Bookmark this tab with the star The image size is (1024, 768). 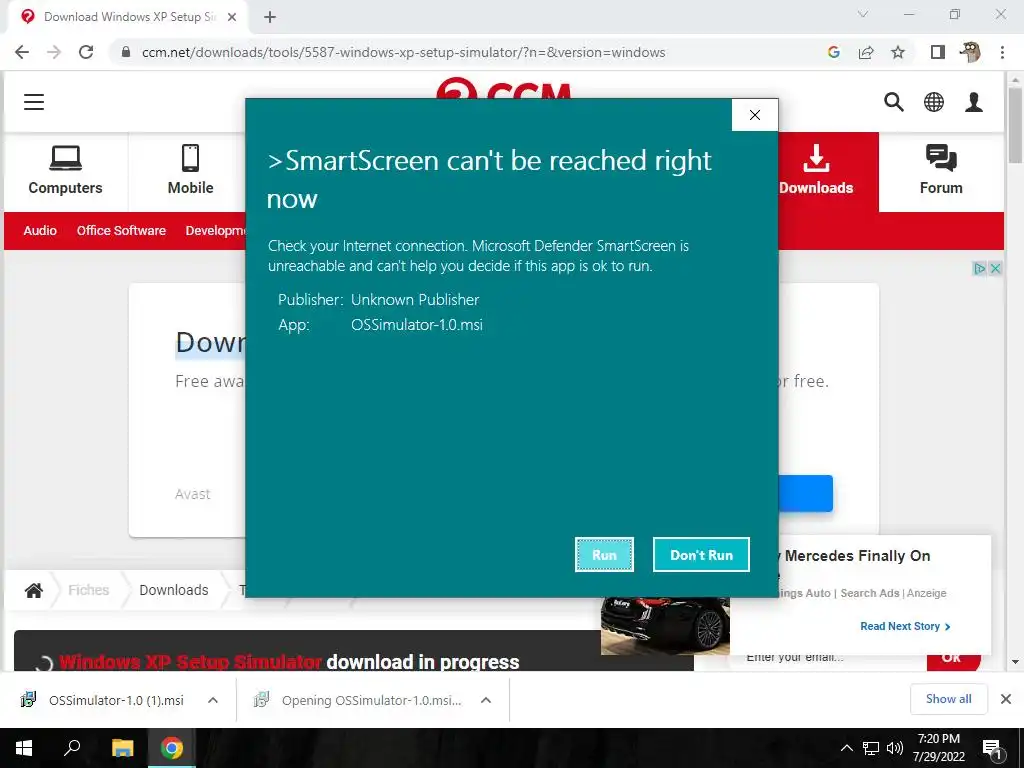click(x=898, y=52)
